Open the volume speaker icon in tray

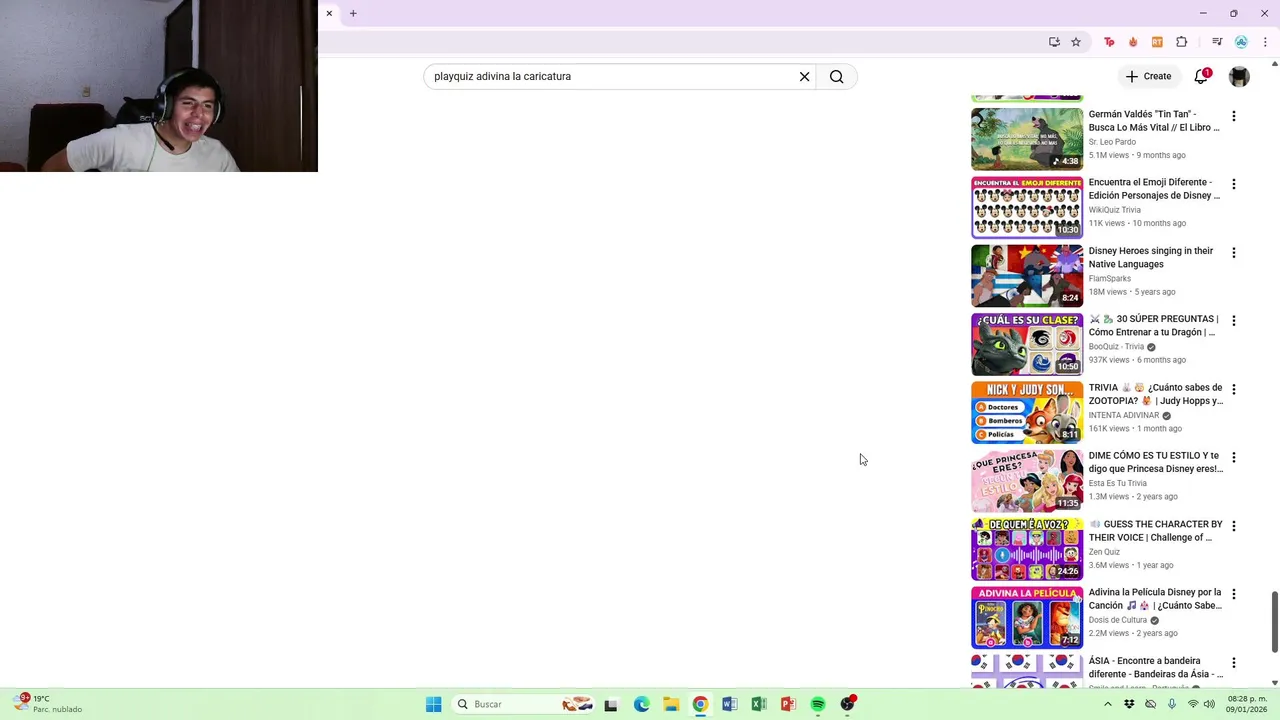coord(1209,704)
